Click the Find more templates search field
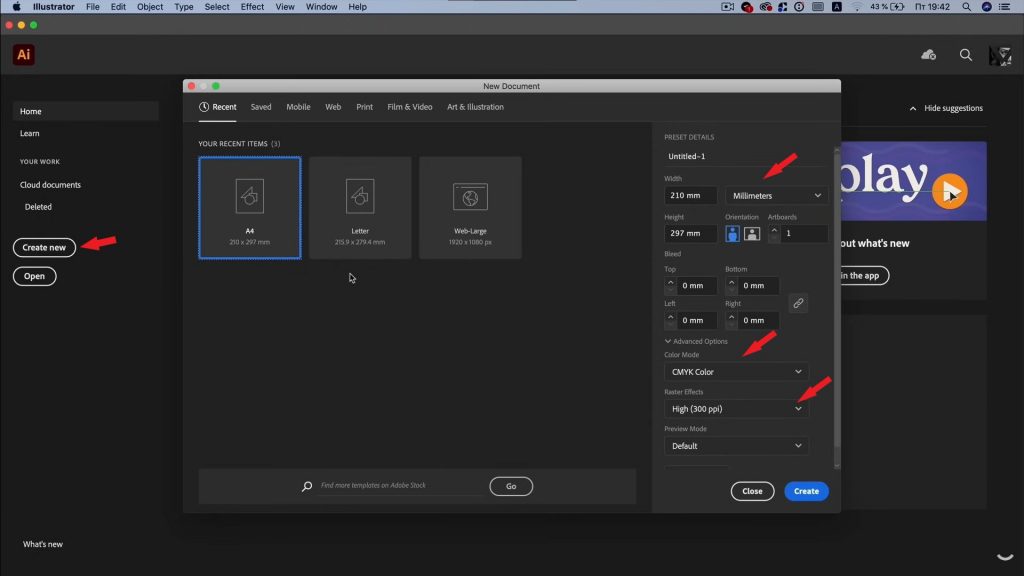The image size is (1024, 576). (x=400, y=486)
